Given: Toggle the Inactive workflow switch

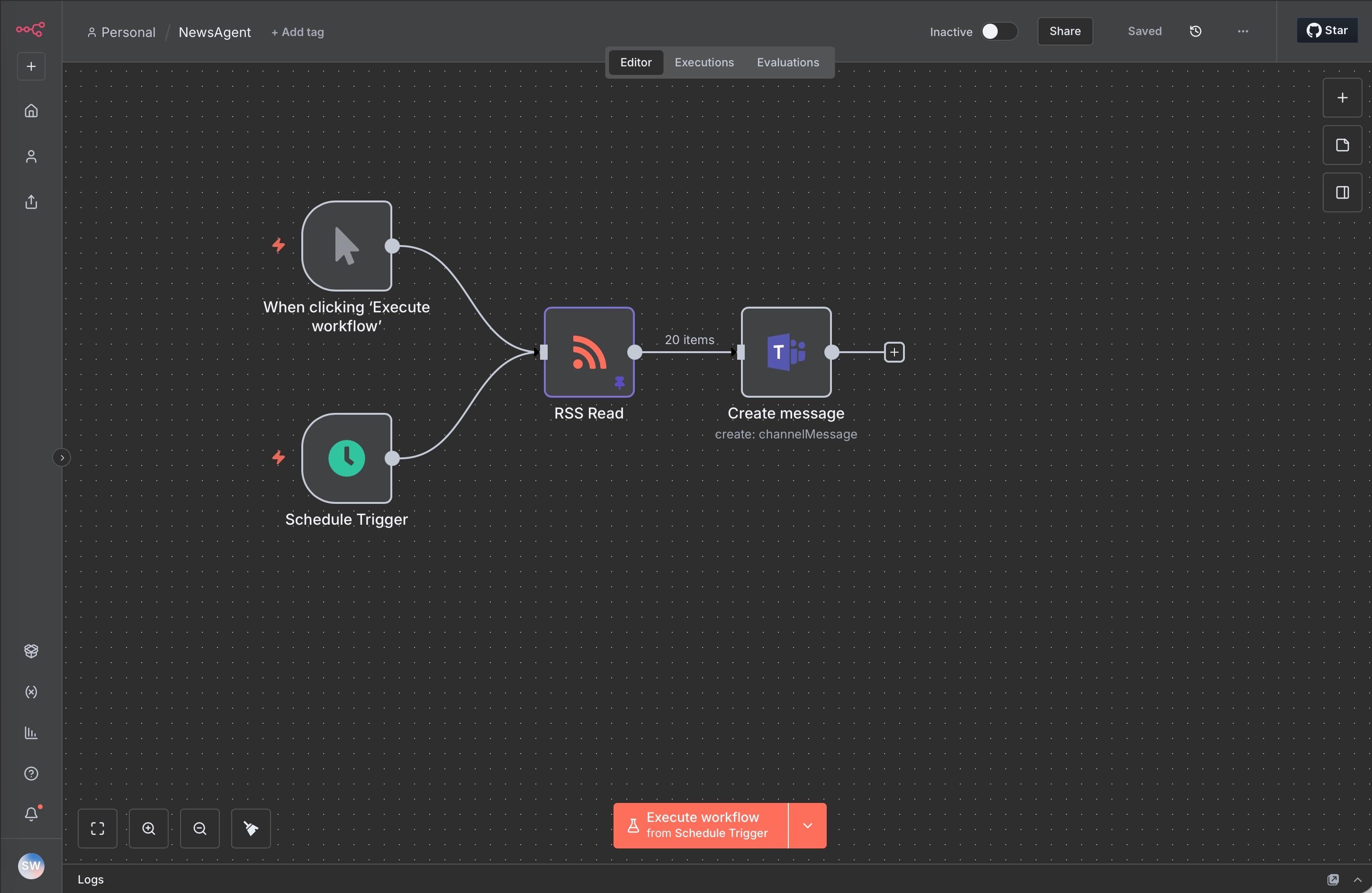Looking at the screenshot, I should (999, 32).
